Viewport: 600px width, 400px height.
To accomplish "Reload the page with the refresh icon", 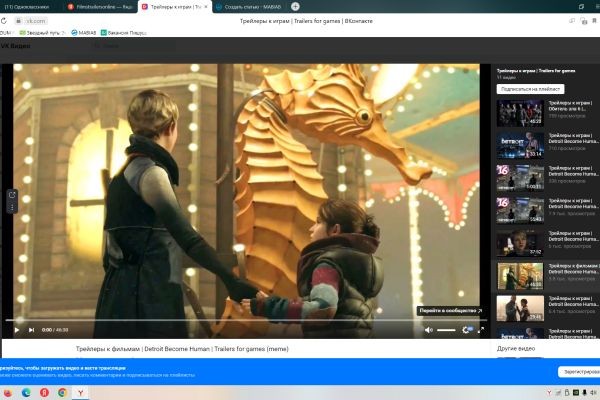I will click(4, 21).
